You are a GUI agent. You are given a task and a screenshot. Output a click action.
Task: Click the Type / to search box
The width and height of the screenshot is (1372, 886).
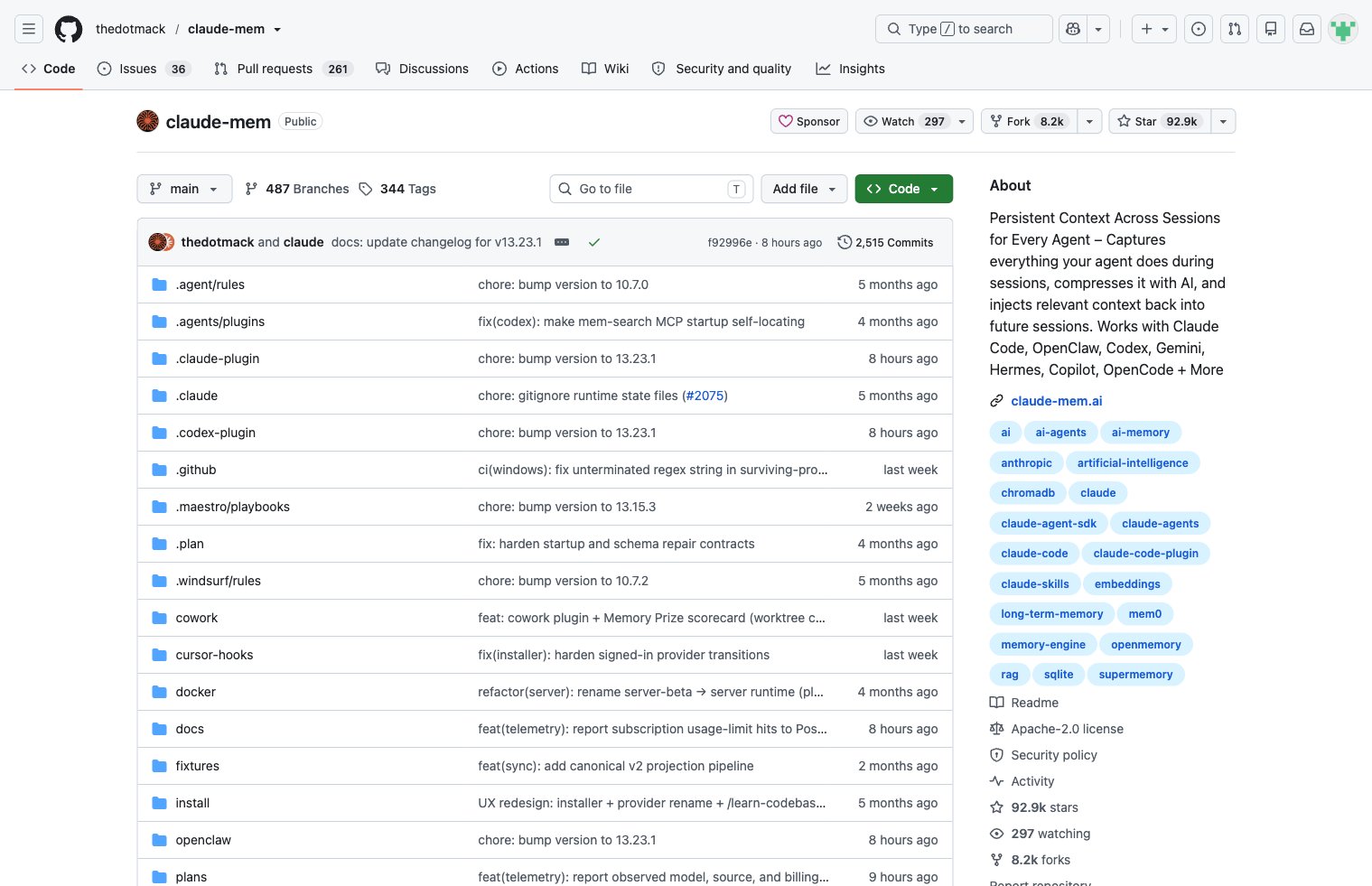[x=964, y=29]
